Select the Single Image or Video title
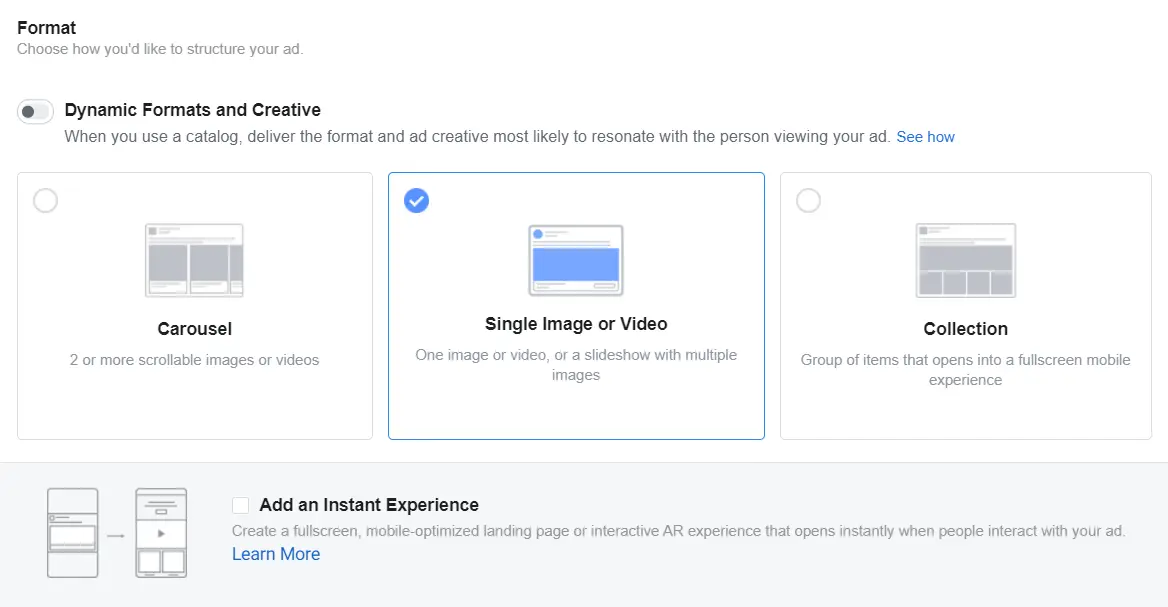1168x607 pixels. pos(576,324)
